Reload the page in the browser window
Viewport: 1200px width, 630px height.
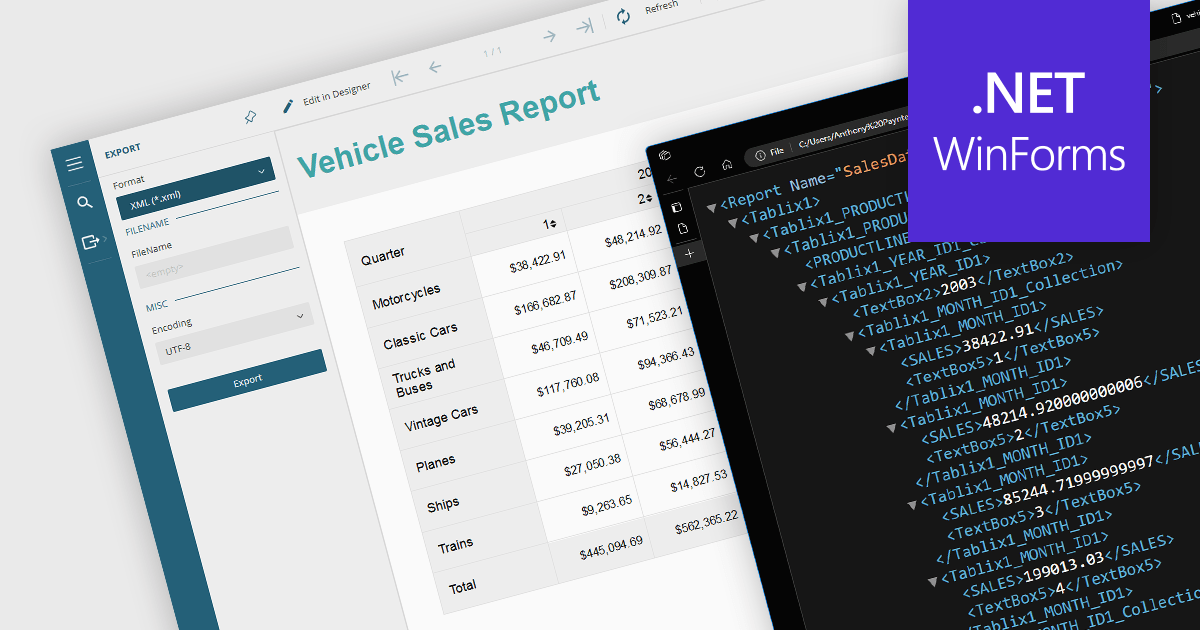click(x=700, y=171)
